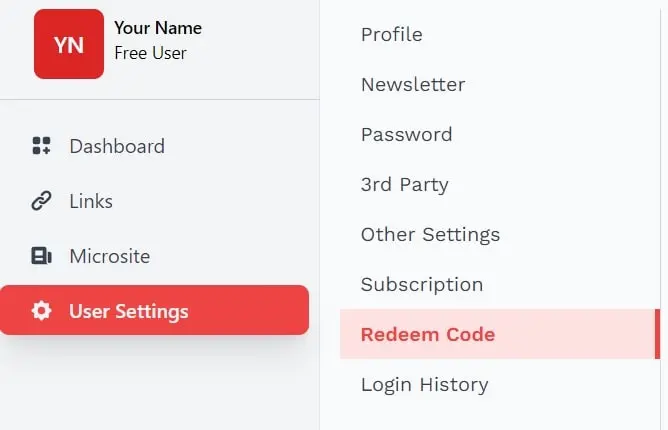This screenshot has width=668, height=430.
Task: Click the User Settings gear icon
Action: click(41, 311)
